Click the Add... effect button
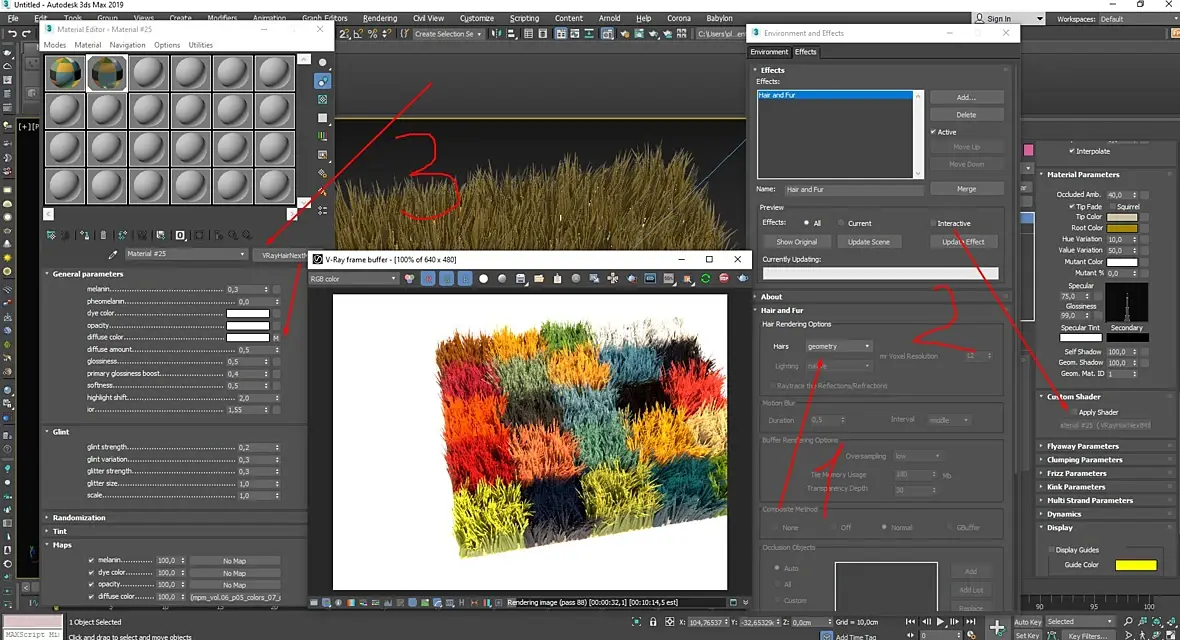The height and width of the screenshot is (640, 1180). click(966, 97)
